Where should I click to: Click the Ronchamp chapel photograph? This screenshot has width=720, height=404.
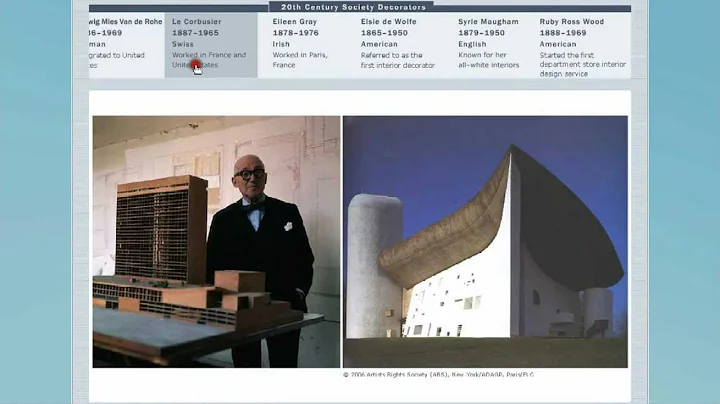pyautogui.click(x=485, y=242)
